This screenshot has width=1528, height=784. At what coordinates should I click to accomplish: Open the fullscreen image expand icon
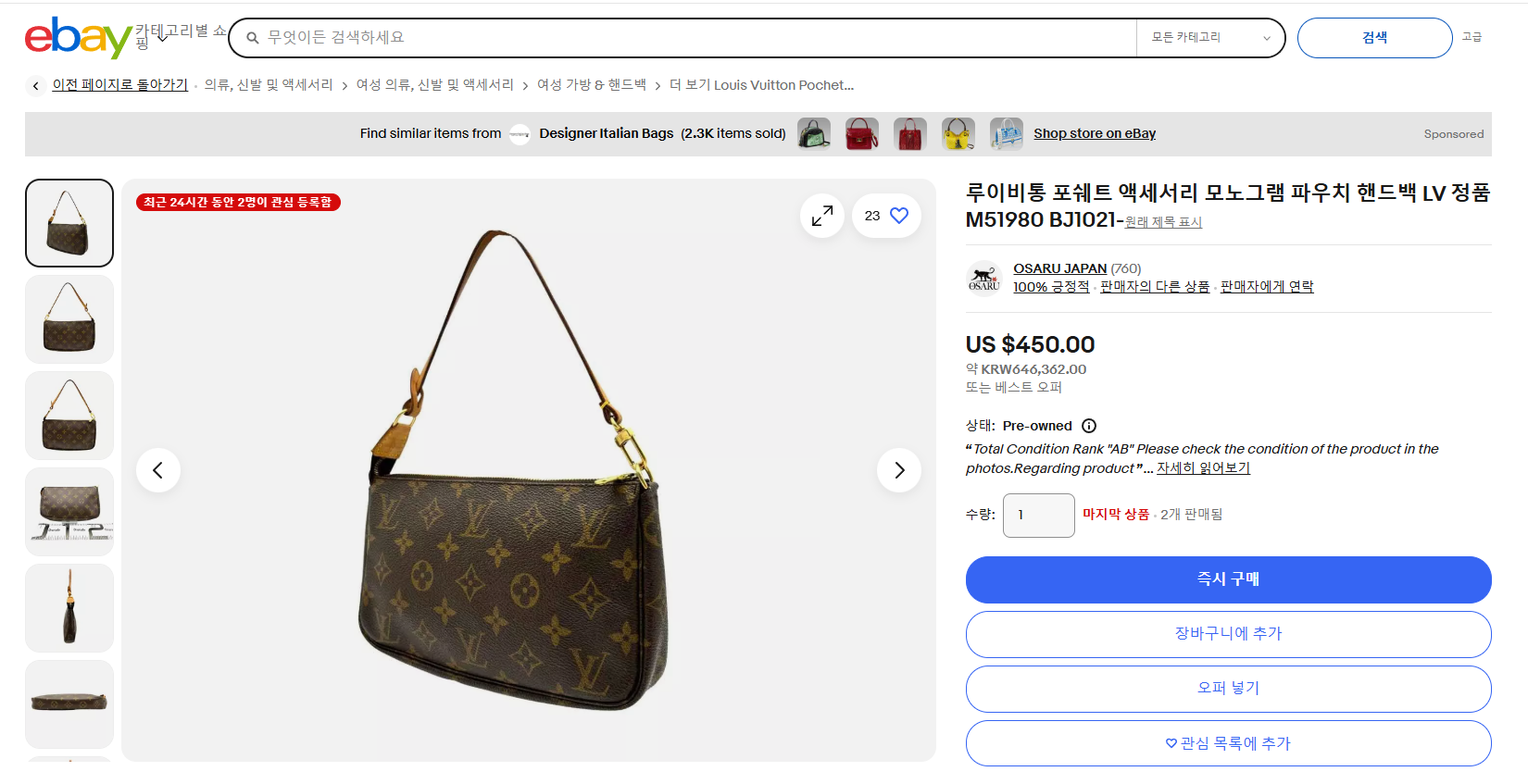coord(822,216)
